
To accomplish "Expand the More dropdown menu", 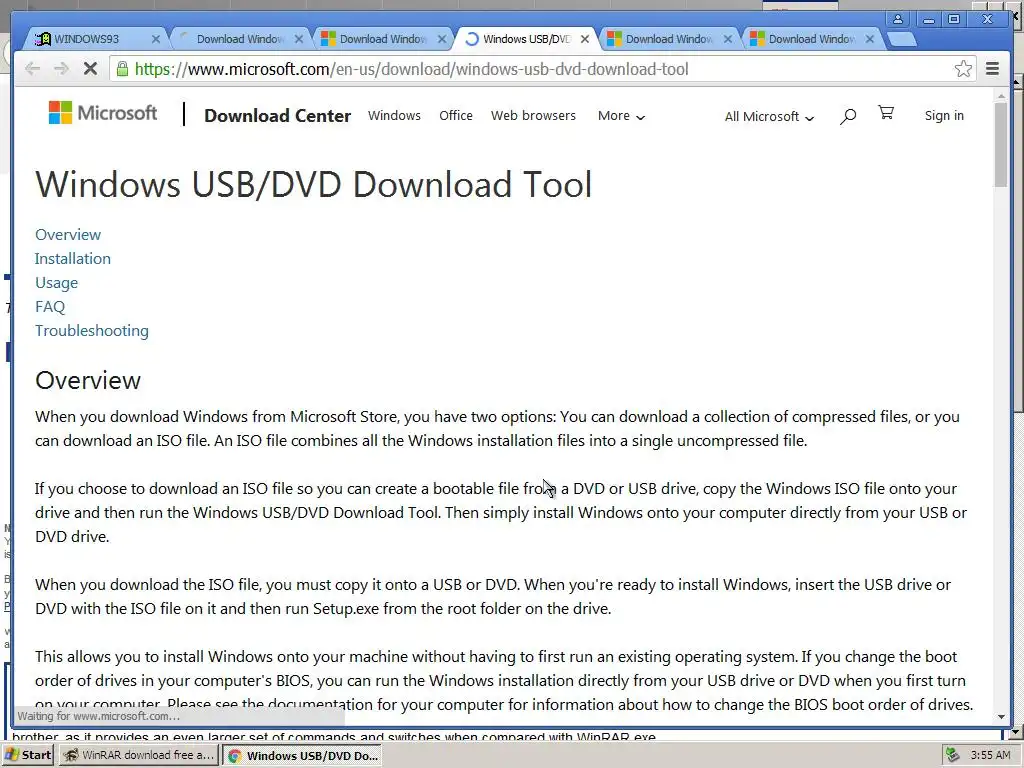I will coord(621,116).
